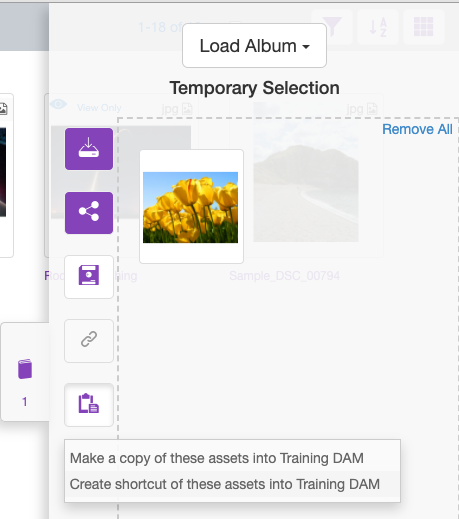The image size is (459, 519).
Task: Click the album count number 1
Action: (x=24, y=402)
